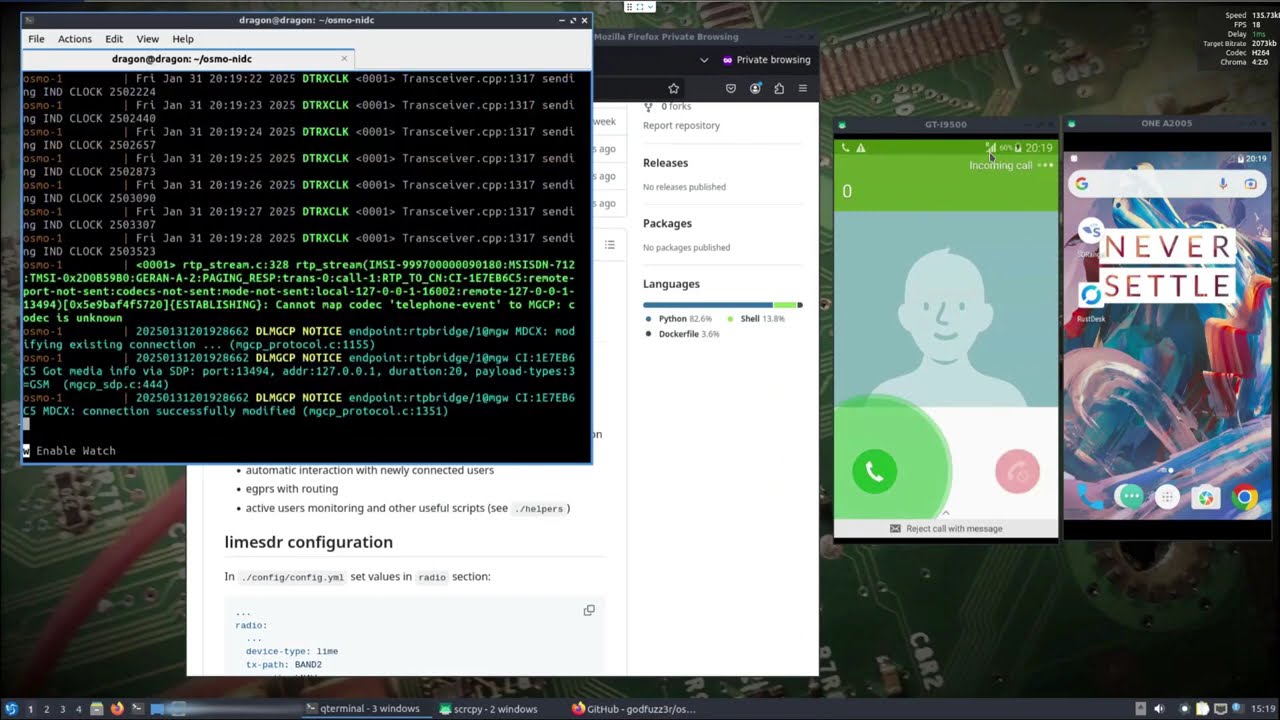Tap Reject call with message
1280x720 pixels.
pyautogui.click(x=946, y=528)
